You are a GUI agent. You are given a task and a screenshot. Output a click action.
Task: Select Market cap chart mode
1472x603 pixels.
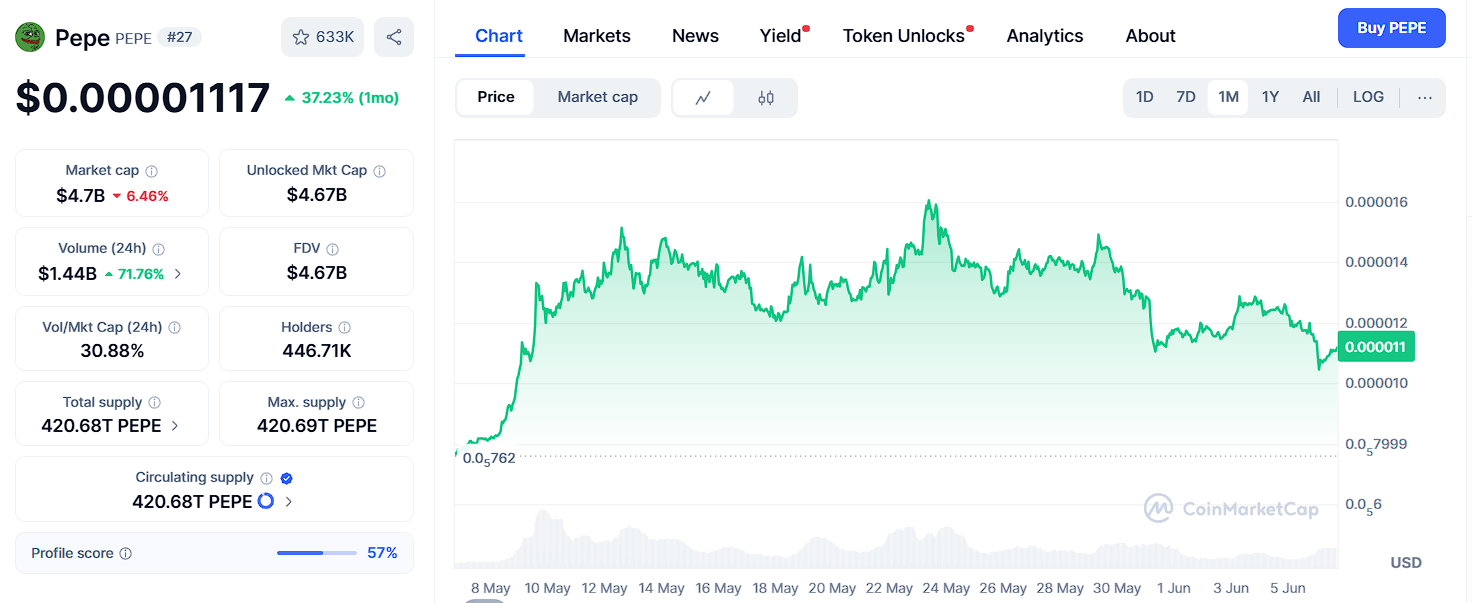(x=598, y=97)
